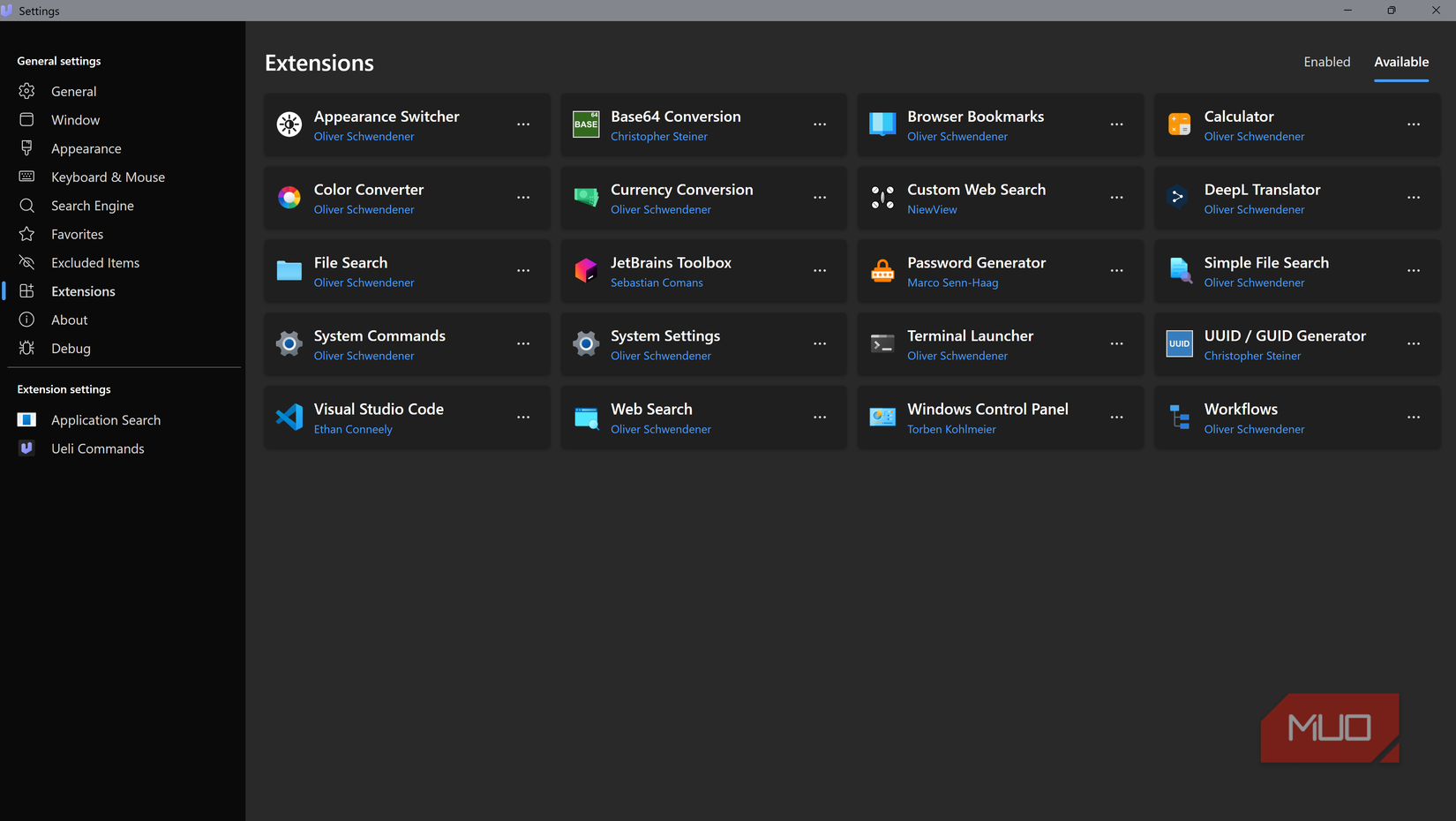The width and height of the screenshot is (1456, 821).
Task: Click the JetBrains Toolbox icon
Action: pyautogui.click(x=585, y=270)
